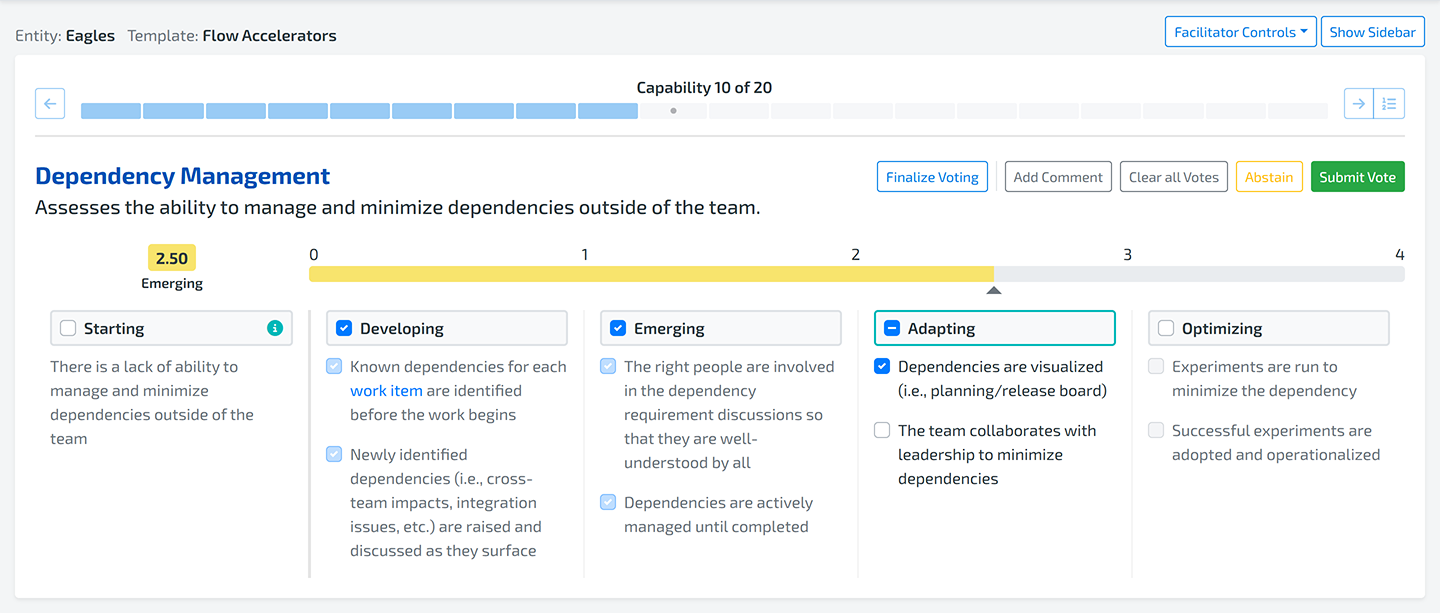This screenshot has height=613, width=1440.
Task: Open the Facilitator Controls dropdown
Action: point(1240,32)
